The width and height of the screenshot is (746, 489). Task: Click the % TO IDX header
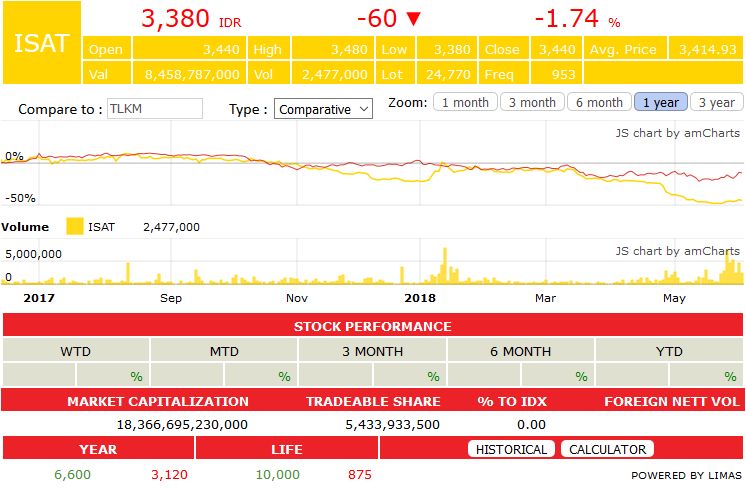tap(512, 401)
